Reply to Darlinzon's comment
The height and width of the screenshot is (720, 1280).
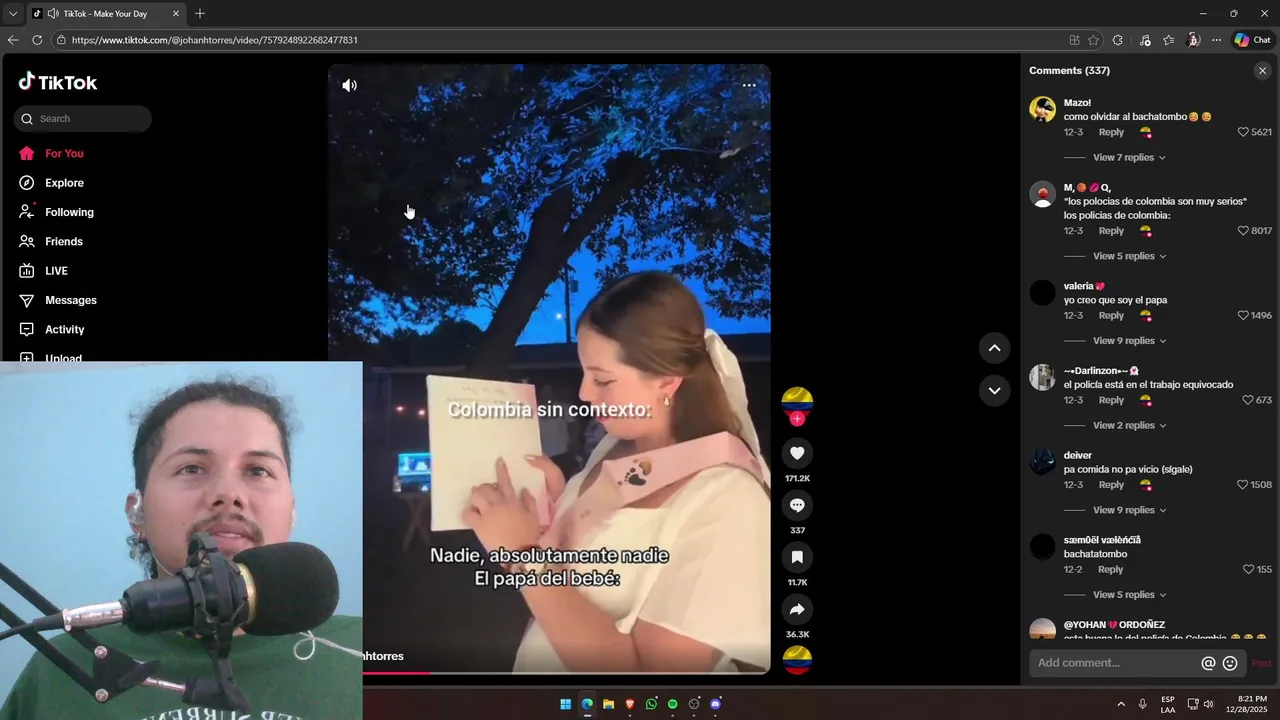click(1111, 400)
